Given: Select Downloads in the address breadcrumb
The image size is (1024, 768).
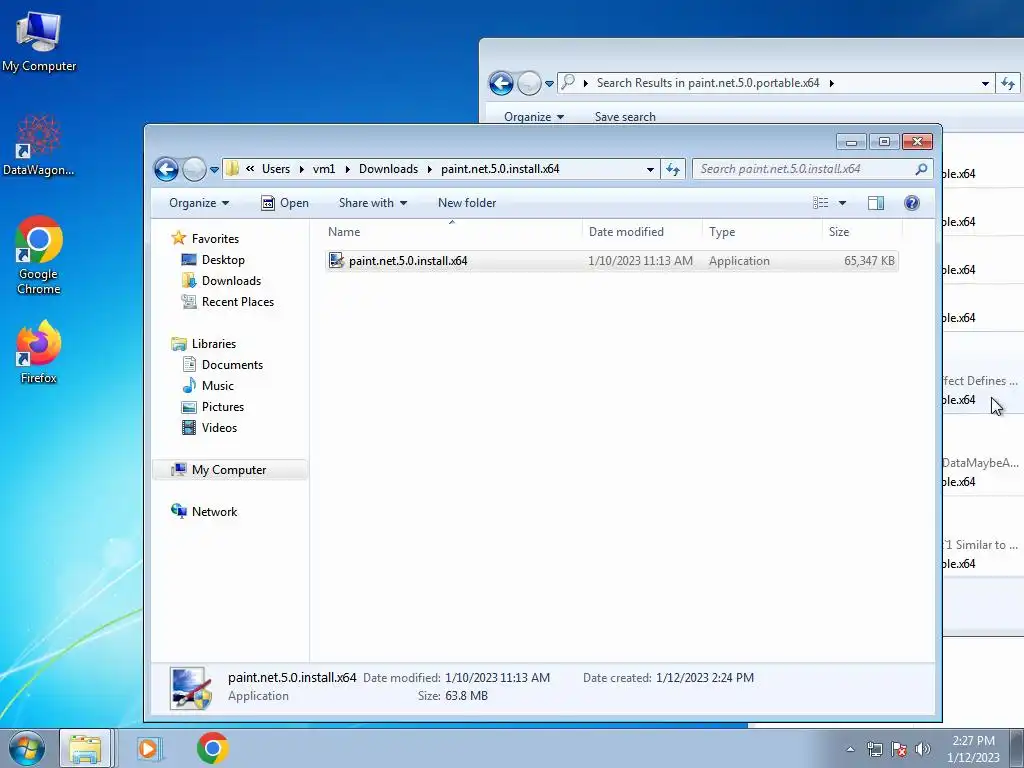Looking at the screenshot, I should coord(388,168).
